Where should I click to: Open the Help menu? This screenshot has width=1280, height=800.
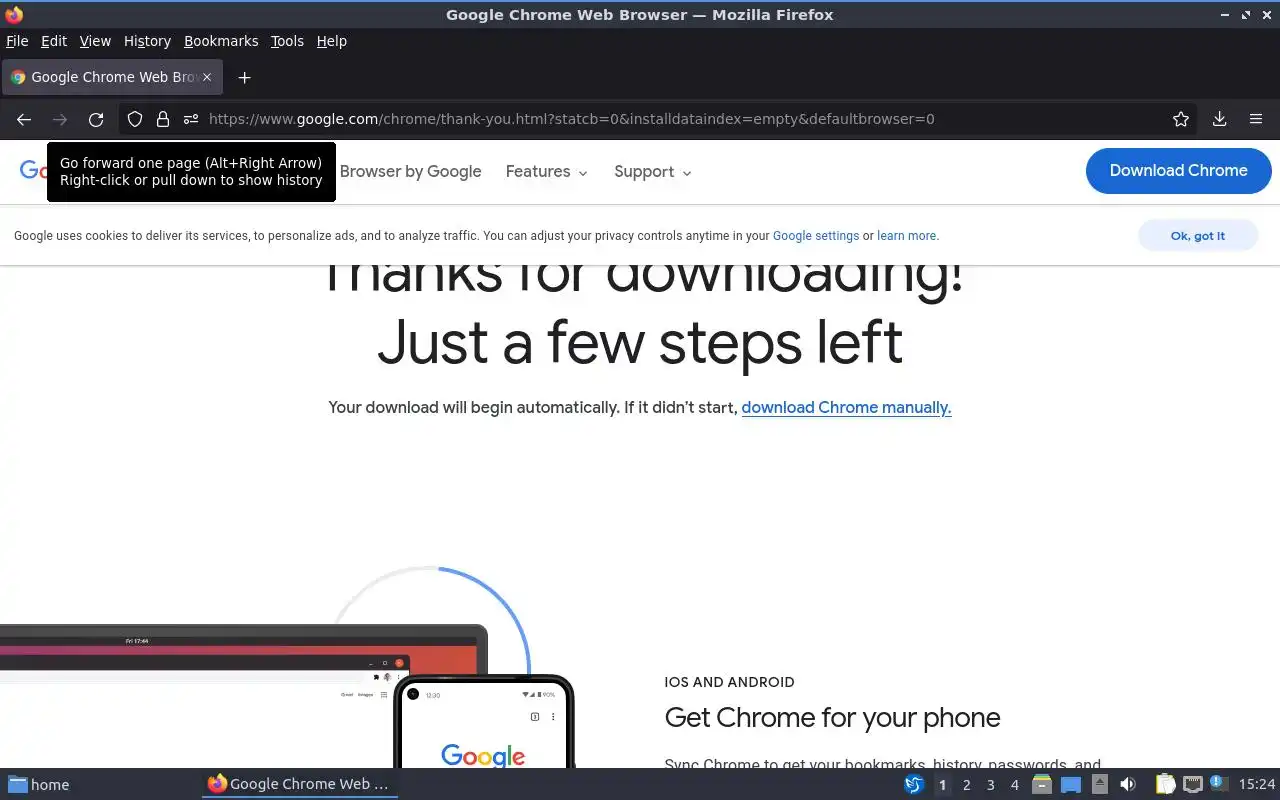(331, 41)
